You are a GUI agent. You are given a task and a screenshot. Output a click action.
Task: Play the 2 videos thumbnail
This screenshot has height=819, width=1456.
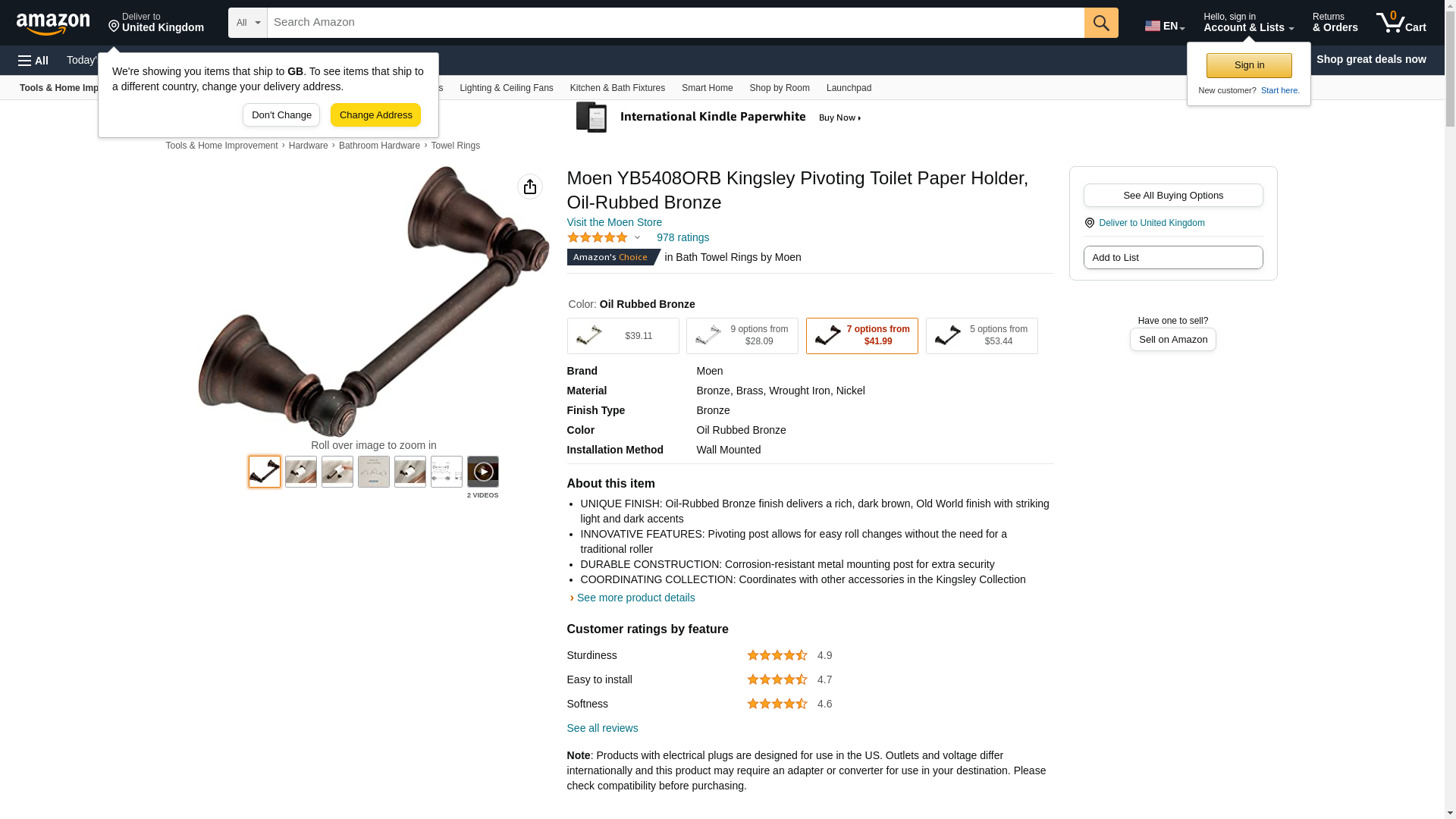point(483,472)
